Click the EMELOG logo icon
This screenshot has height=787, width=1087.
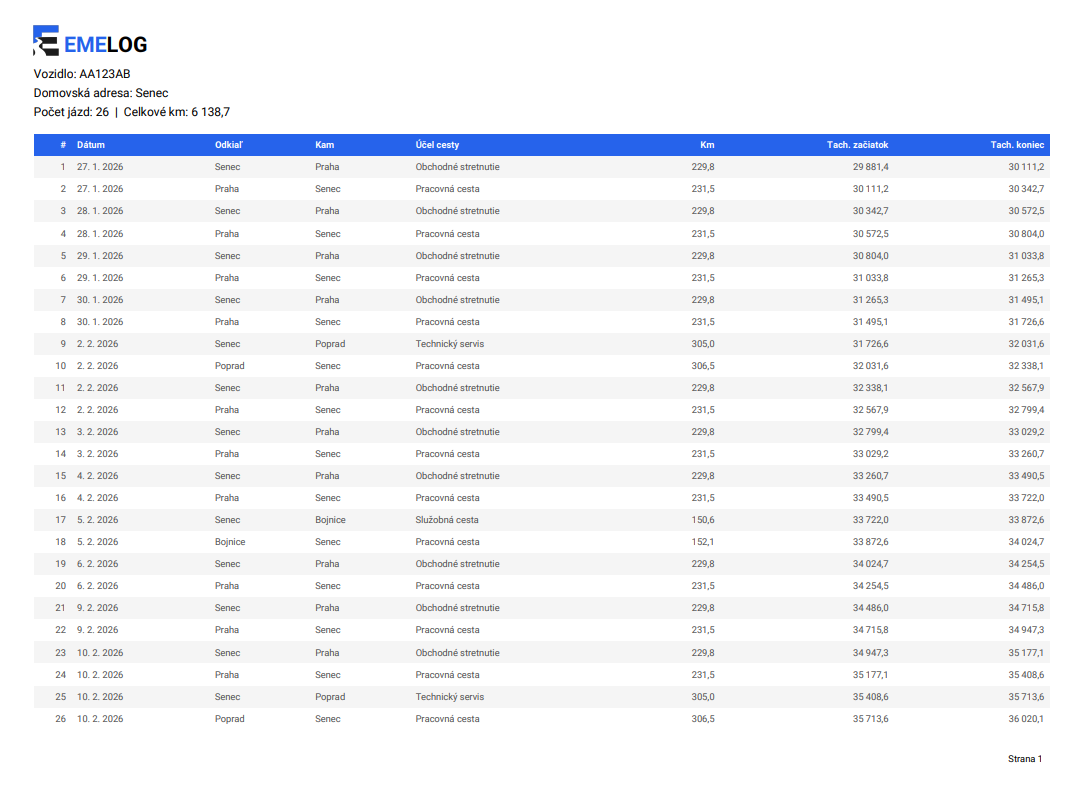[x=46, y=41]
